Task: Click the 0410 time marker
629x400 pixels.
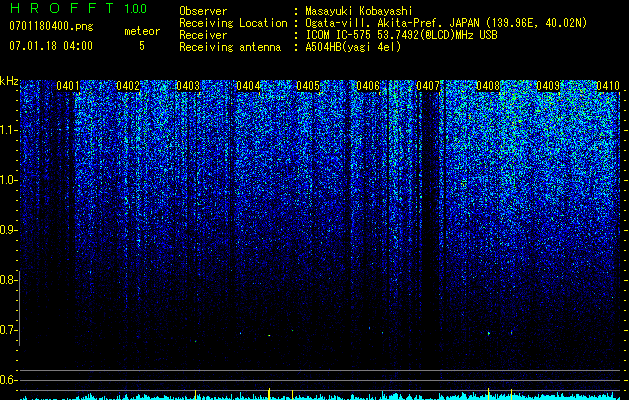Action: point(608,86)
